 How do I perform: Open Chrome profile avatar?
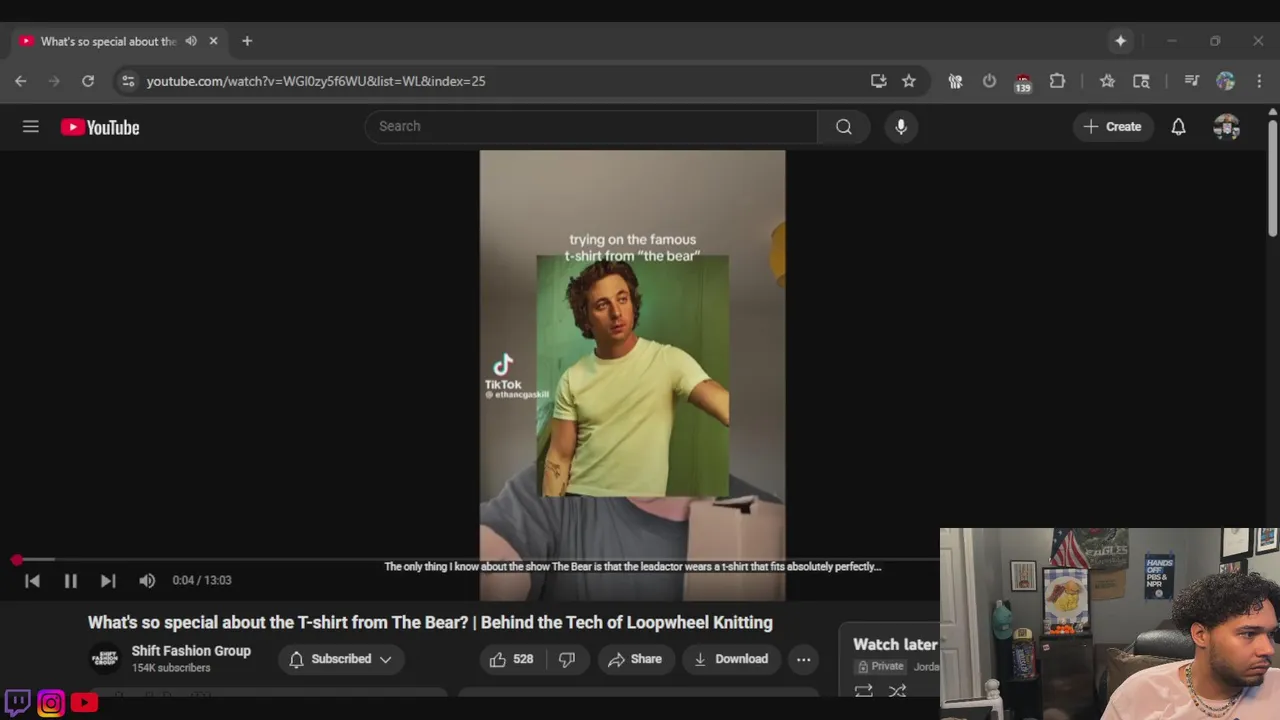[1226, 81]
